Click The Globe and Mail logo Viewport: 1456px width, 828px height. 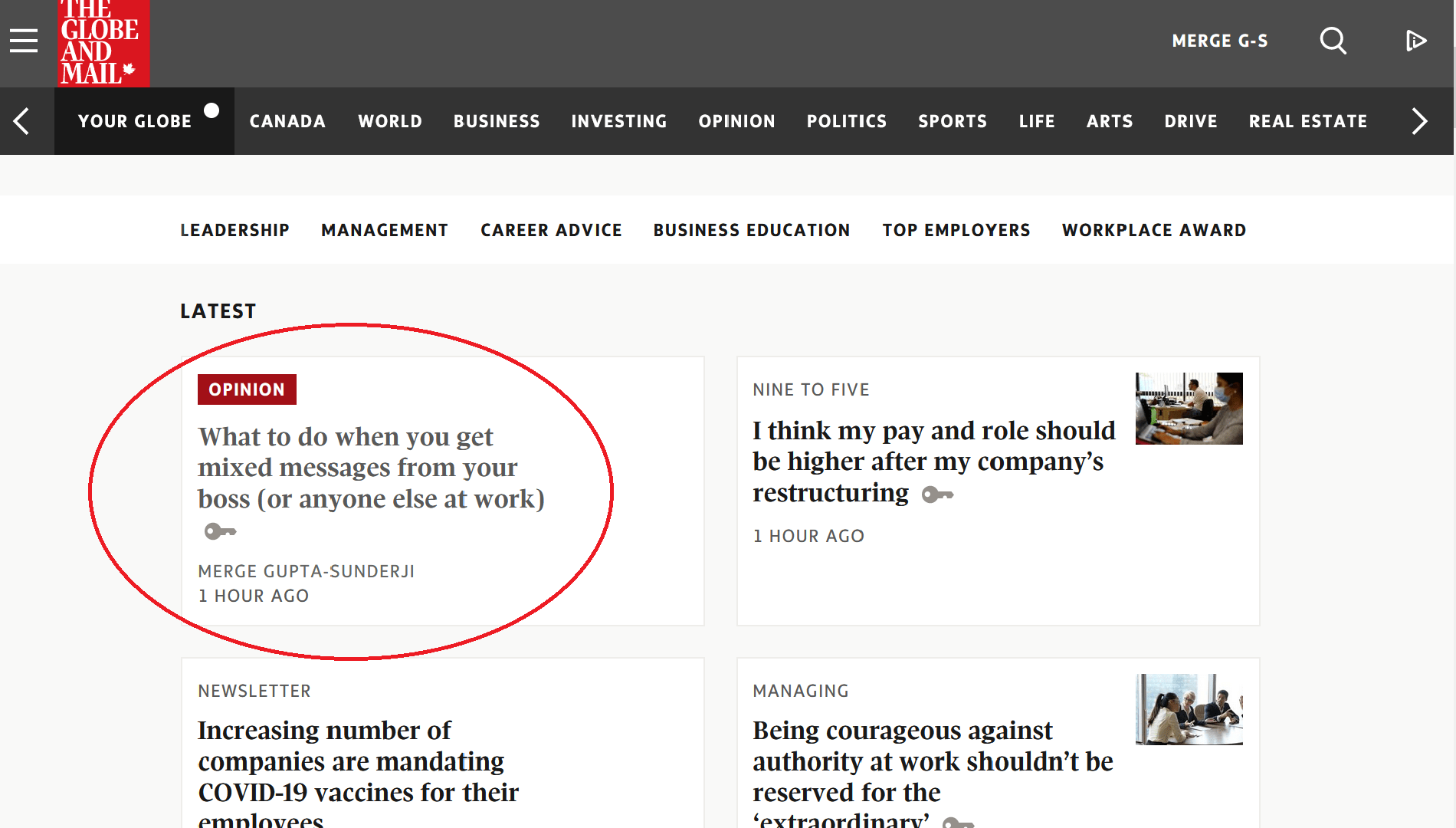click(x=103, y=42)
